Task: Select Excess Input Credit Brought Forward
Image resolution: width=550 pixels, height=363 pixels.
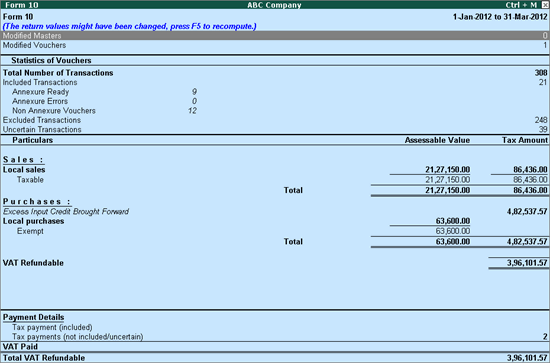Action: pos(275,211)
